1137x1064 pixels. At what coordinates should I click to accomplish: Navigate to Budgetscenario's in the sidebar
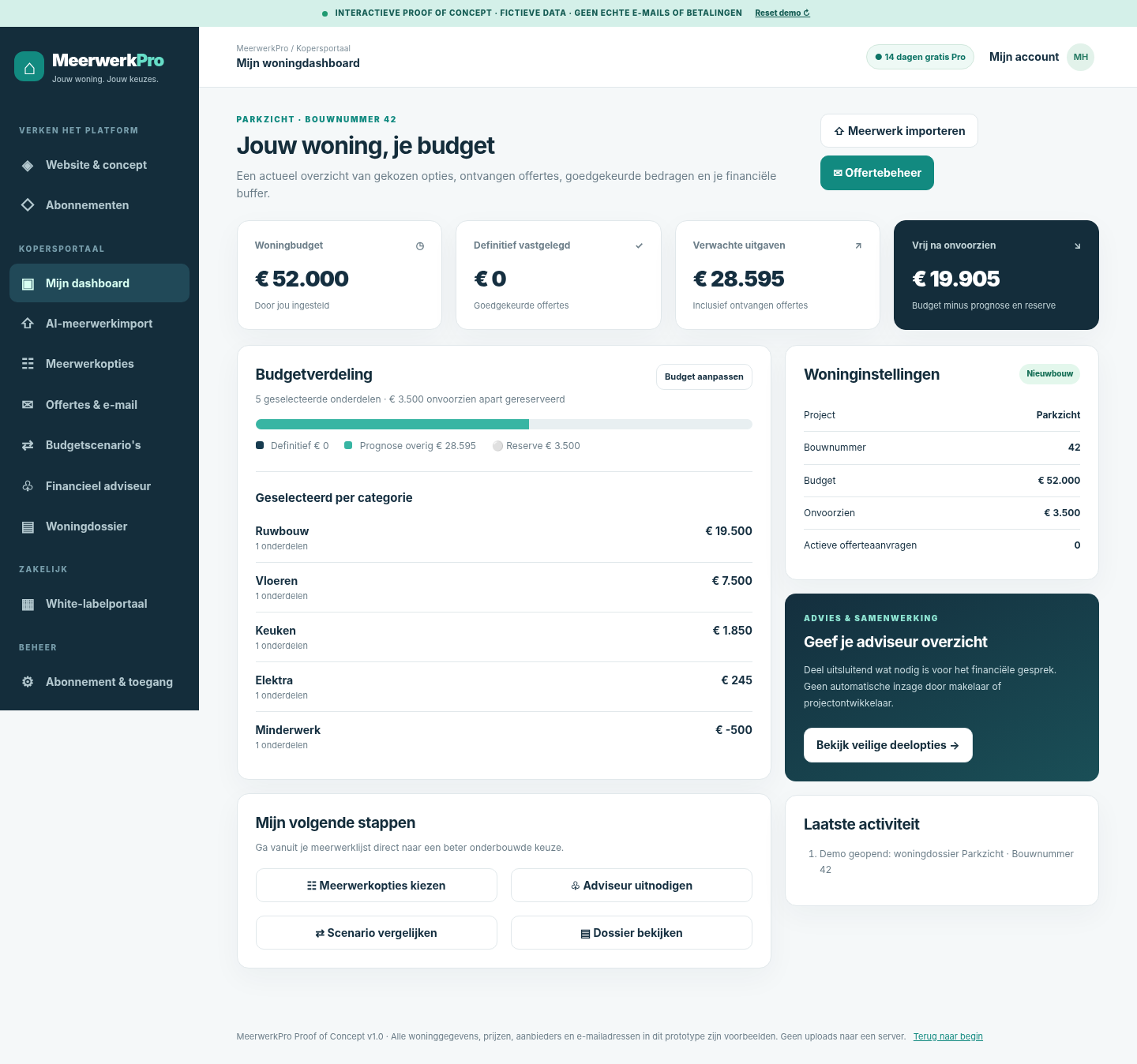click(99, 445)
